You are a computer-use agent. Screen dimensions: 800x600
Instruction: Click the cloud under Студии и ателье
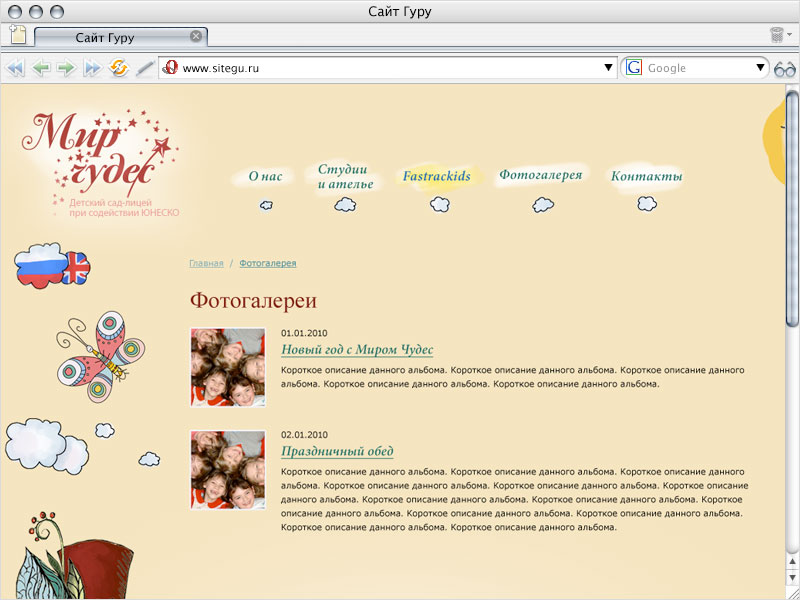[x=345, y=205]
